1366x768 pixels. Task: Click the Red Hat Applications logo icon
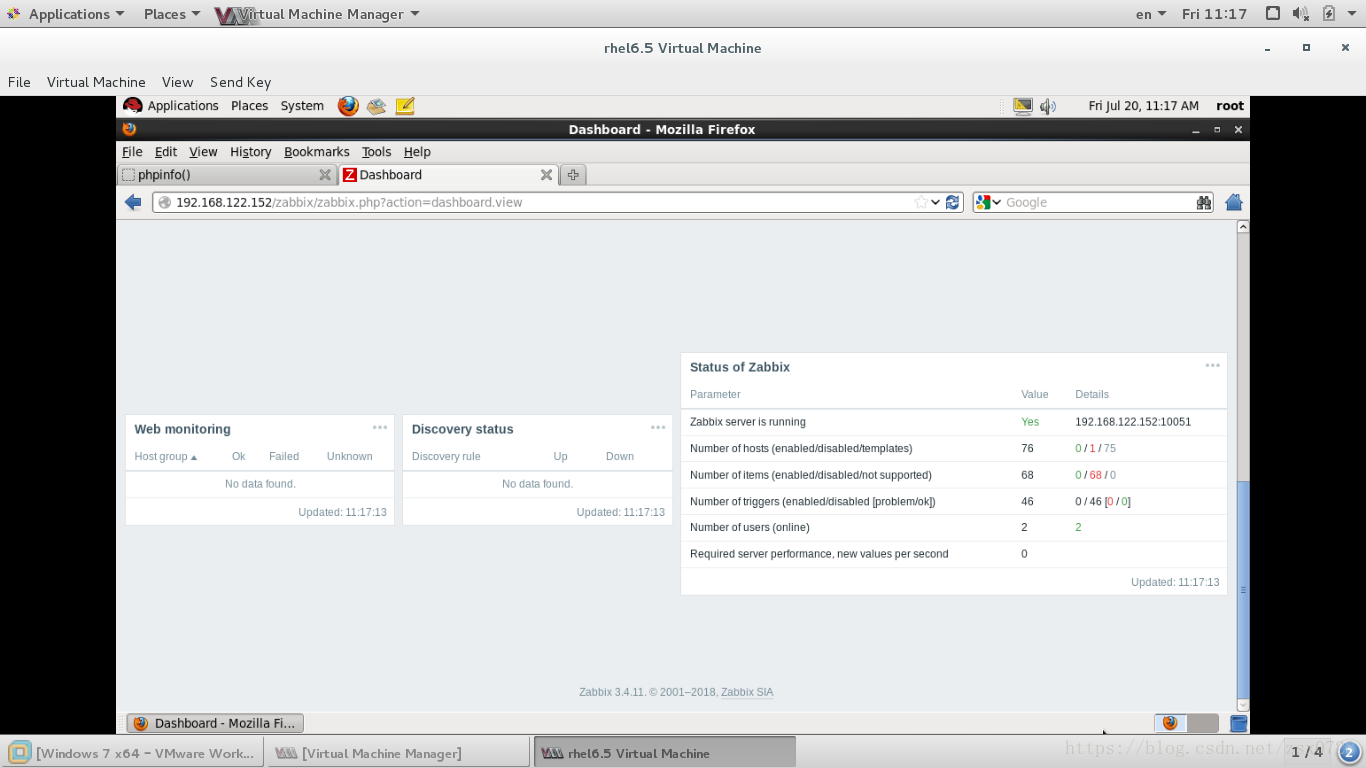[x=133, y=106]
